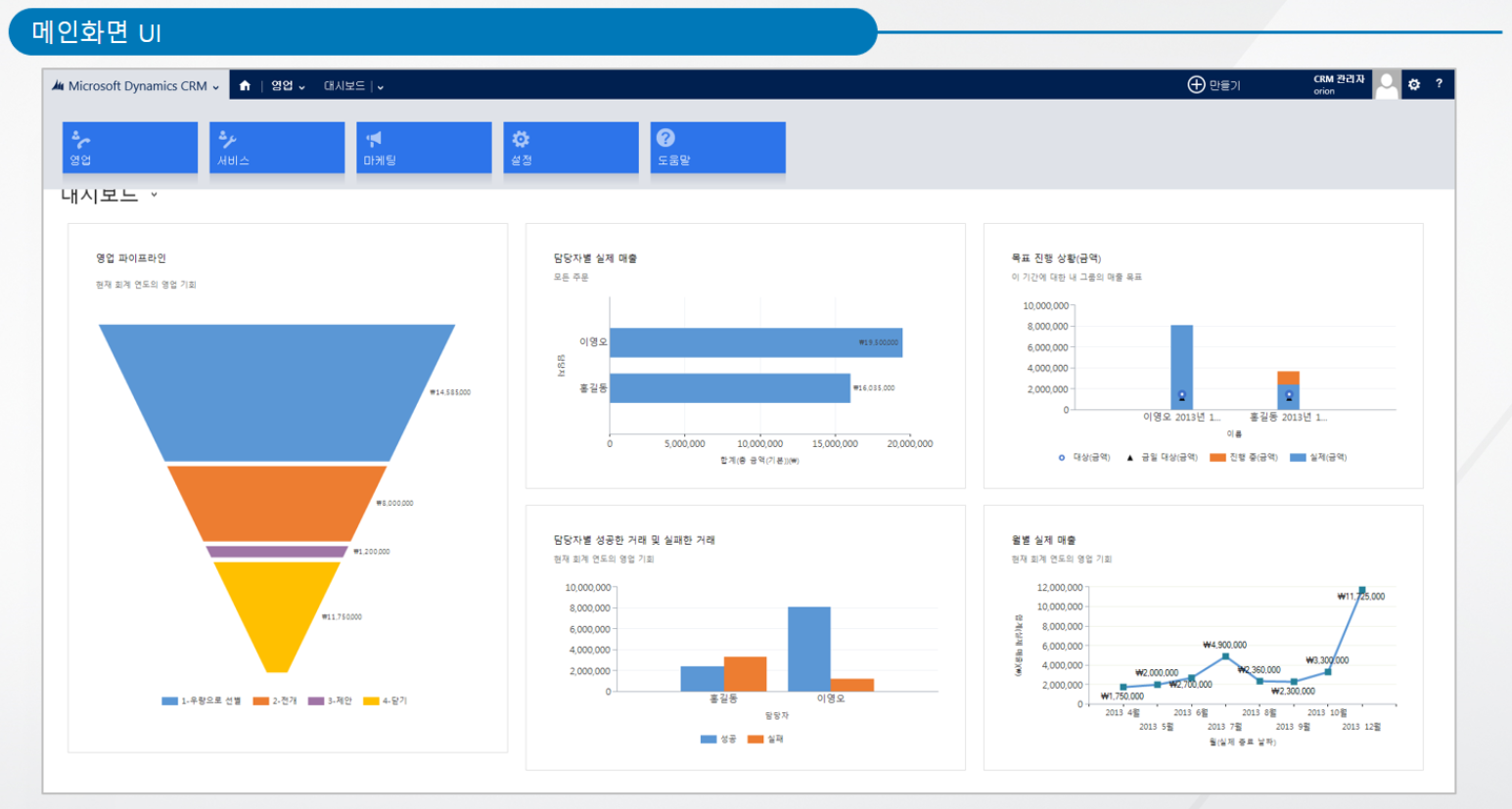
Task: Click the orange funnel segment
Action: pos(277,503)
